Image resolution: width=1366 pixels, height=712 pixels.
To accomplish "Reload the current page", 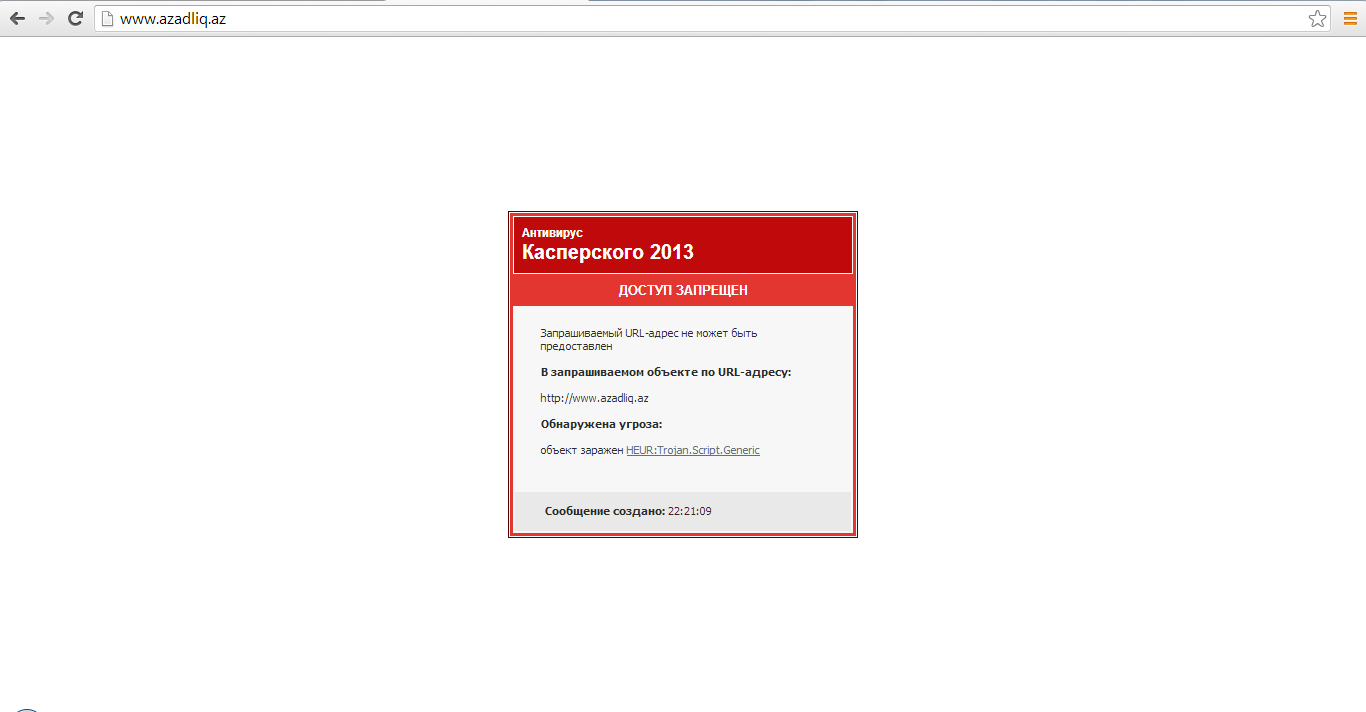I will pos(75,18).
